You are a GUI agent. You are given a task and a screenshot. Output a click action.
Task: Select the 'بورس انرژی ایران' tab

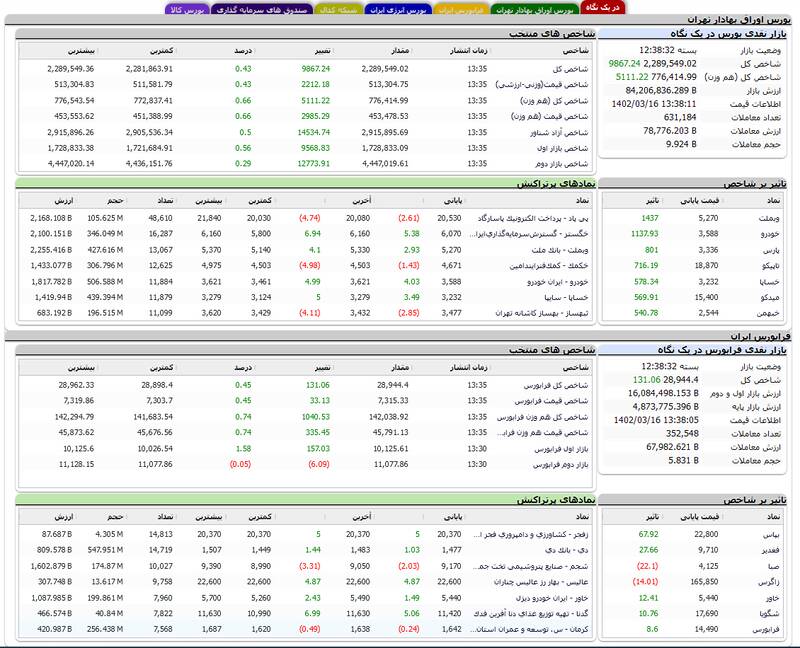(397, 9)
